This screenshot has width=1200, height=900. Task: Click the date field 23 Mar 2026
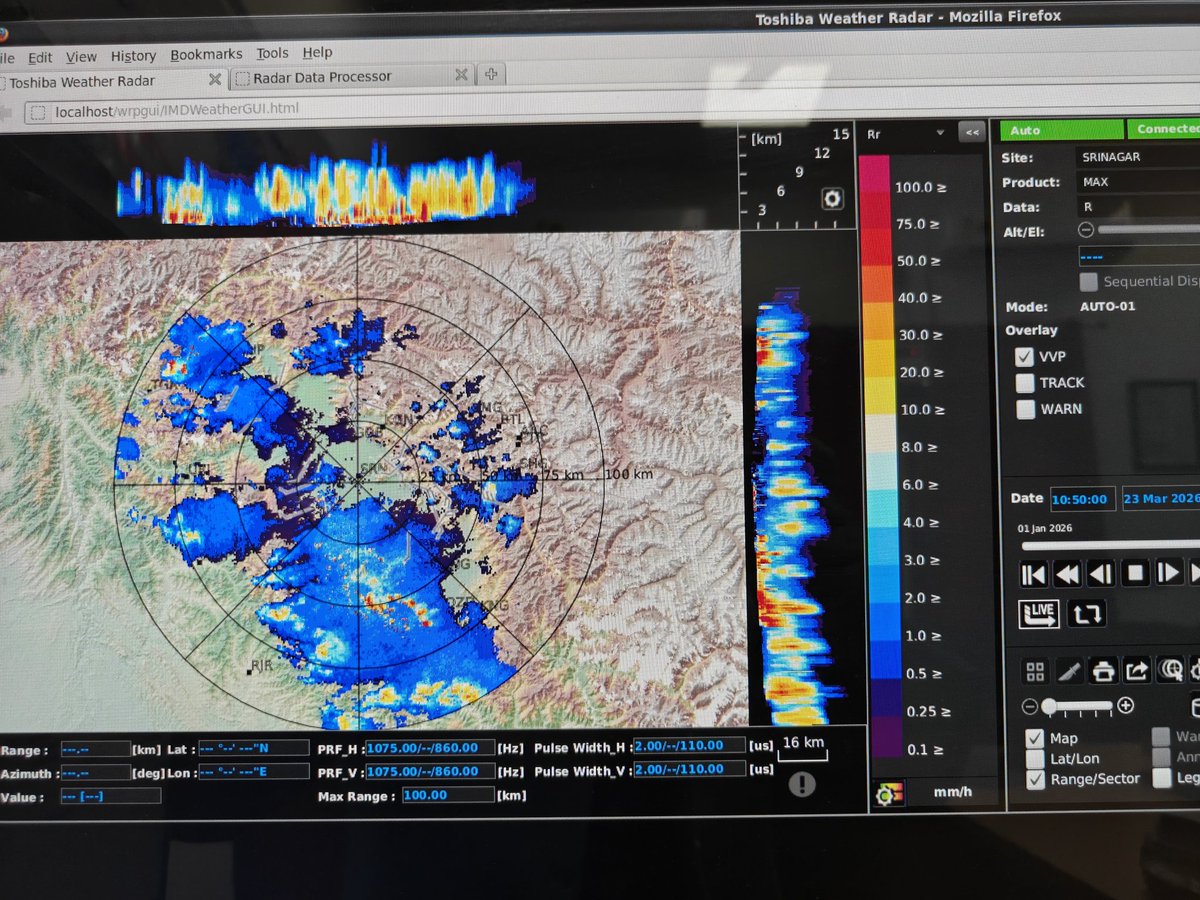1161,497
